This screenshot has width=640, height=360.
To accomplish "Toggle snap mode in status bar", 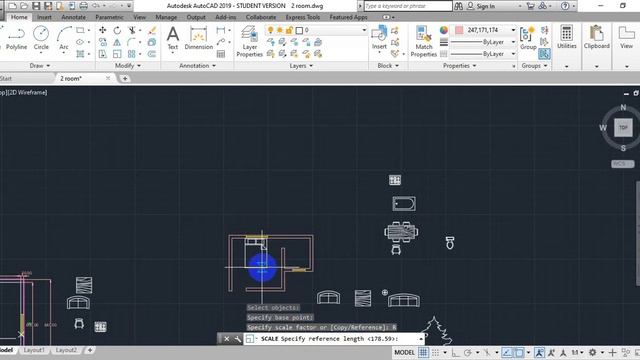I will [436, 352].
